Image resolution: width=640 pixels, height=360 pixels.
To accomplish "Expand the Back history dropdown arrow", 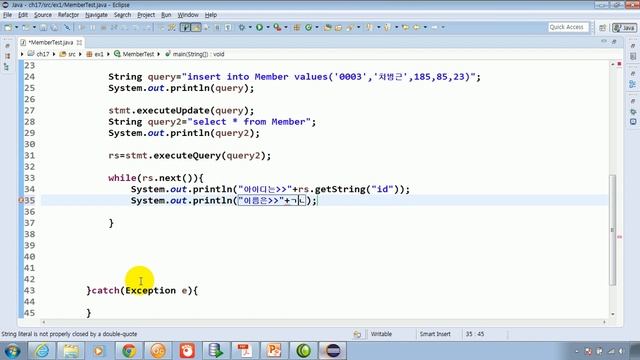I will point(425,27).
